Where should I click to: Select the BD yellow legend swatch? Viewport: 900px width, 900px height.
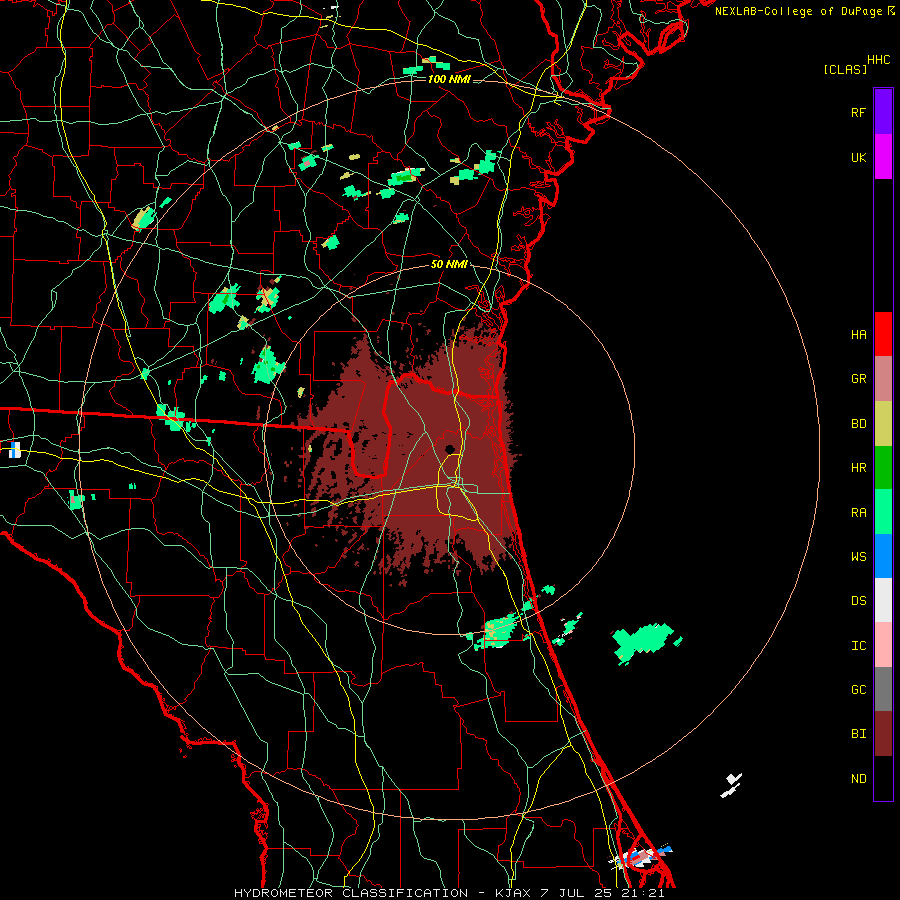883,424
